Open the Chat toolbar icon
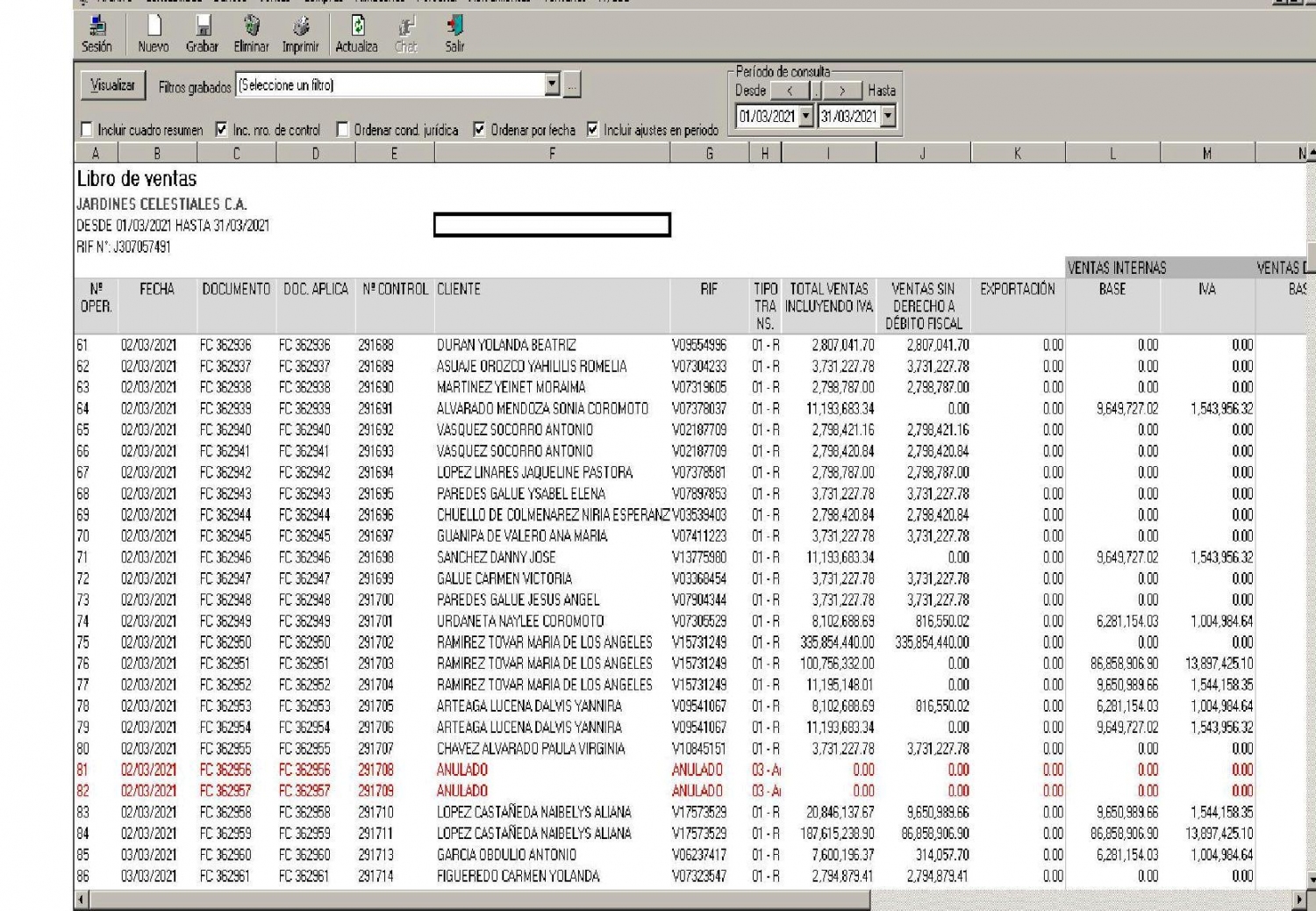1316x911 pixels. click(x=406, y=34)
